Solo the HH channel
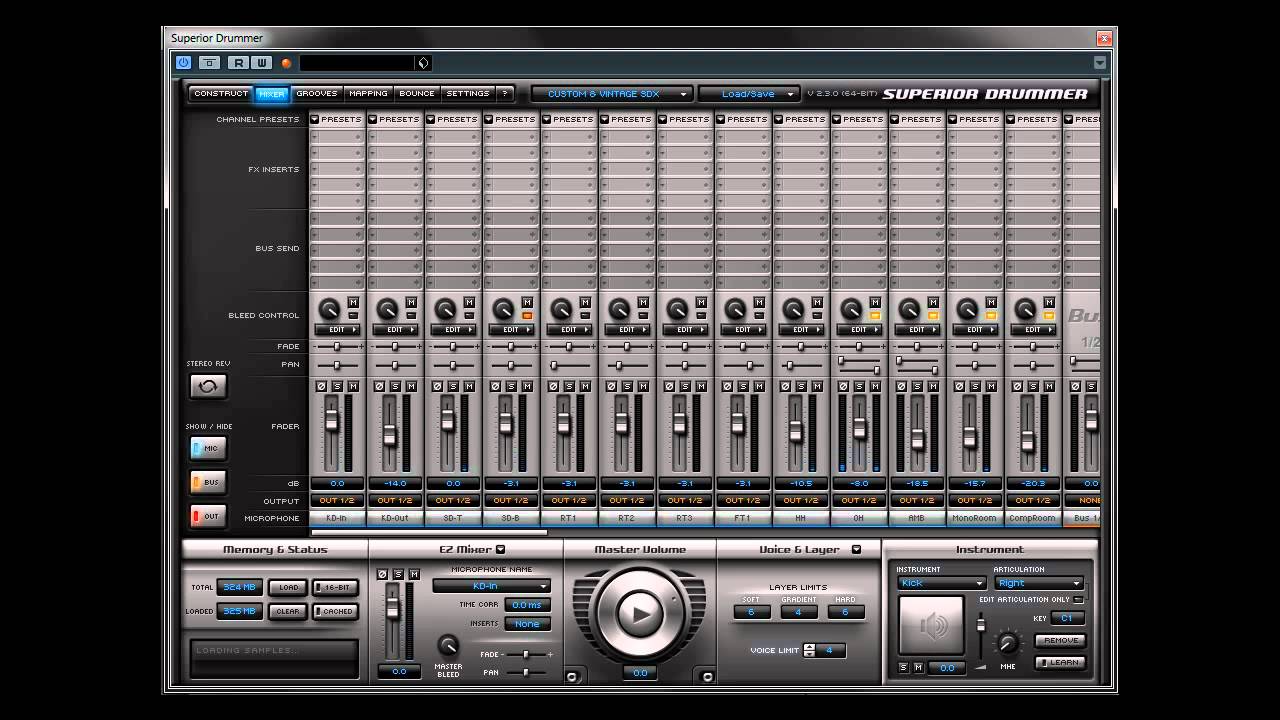This screenshot has height=720, width=1280. pyautogui.click(x=801, y=386)
